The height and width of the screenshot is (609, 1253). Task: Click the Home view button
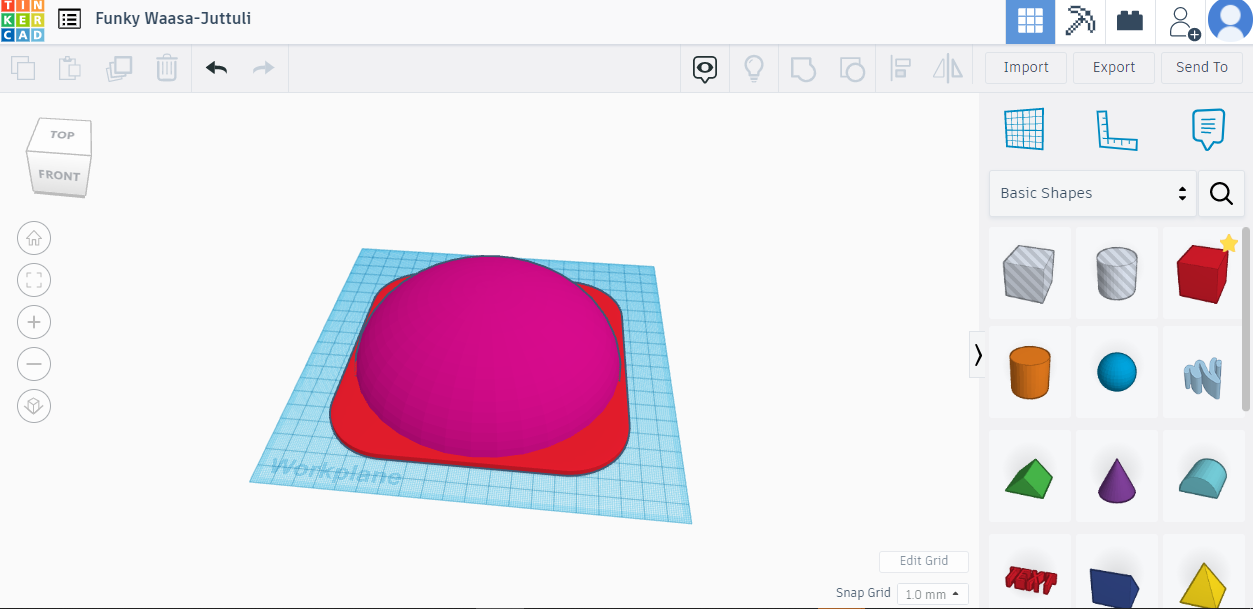pyautogui.click(x=34, y=238)
